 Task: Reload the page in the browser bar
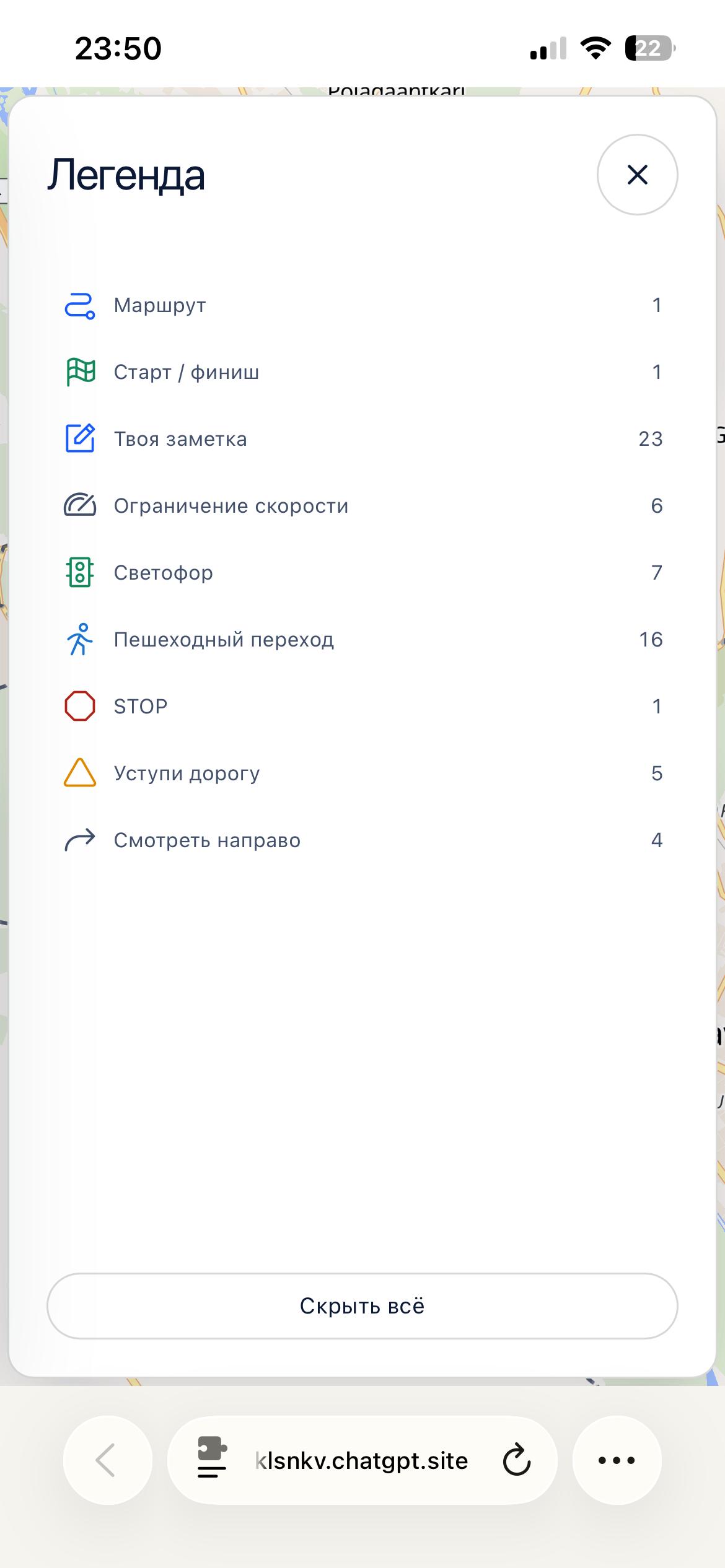(x=517, y=1460)
